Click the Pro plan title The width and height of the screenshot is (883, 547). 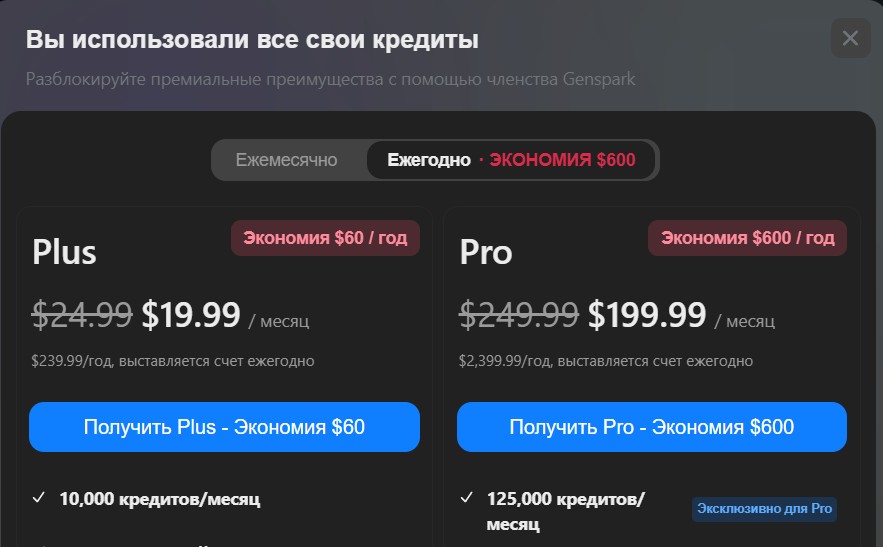(486, 252)
